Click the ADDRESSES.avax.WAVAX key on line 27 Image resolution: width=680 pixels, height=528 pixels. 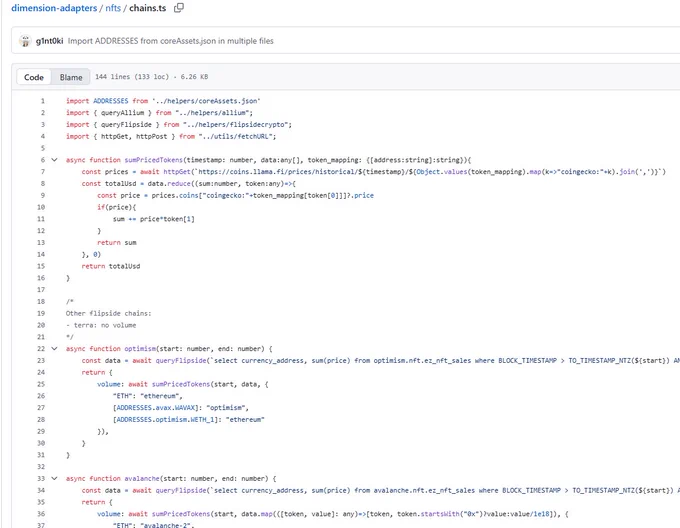click(x=157, y=408)
